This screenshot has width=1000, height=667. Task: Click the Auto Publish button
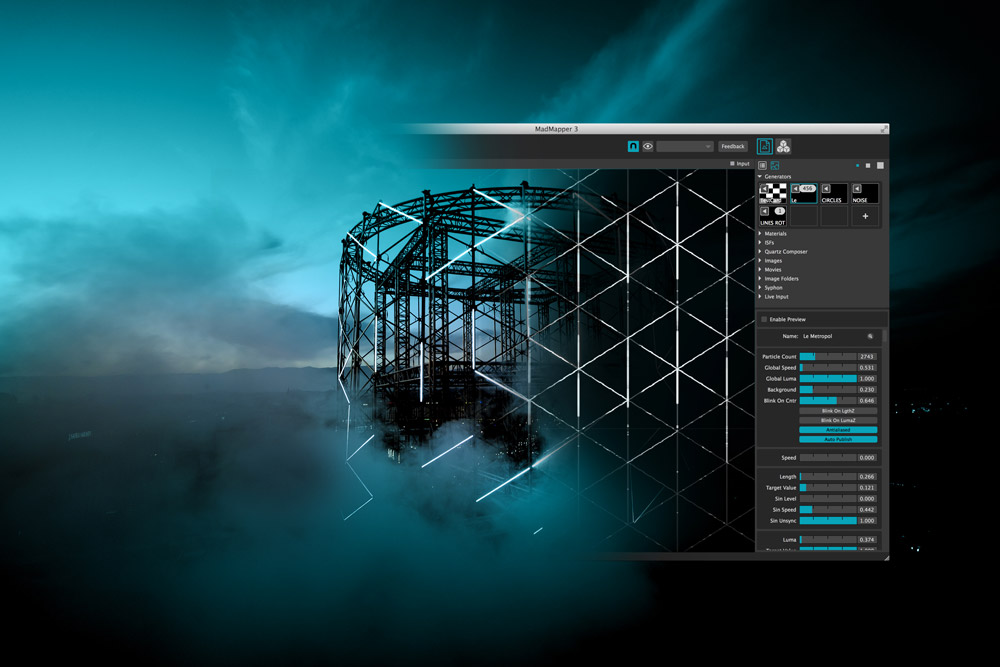coord(837,439)
